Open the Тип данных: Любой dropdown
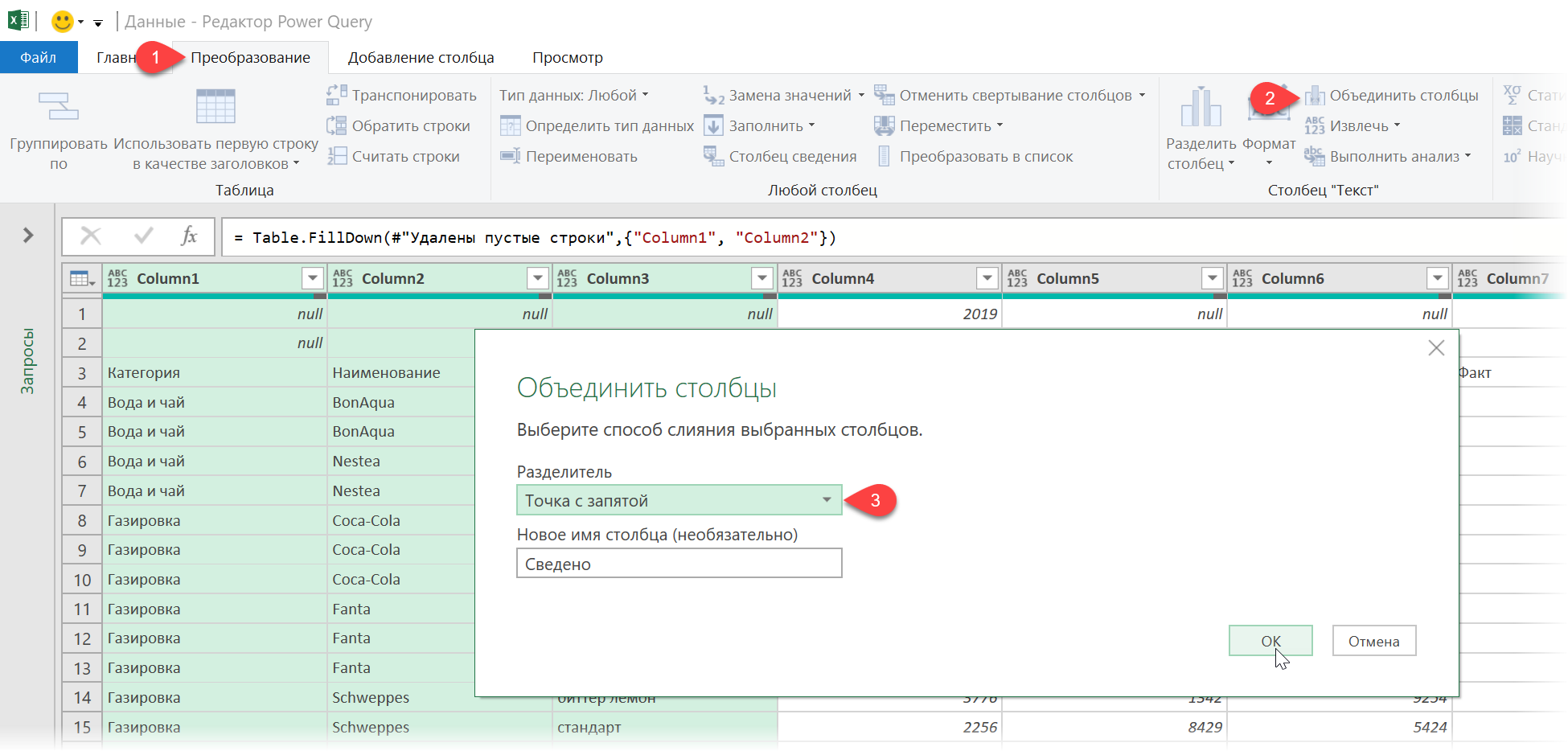Viewport: 1568px width, 751px height. [573, 95]
